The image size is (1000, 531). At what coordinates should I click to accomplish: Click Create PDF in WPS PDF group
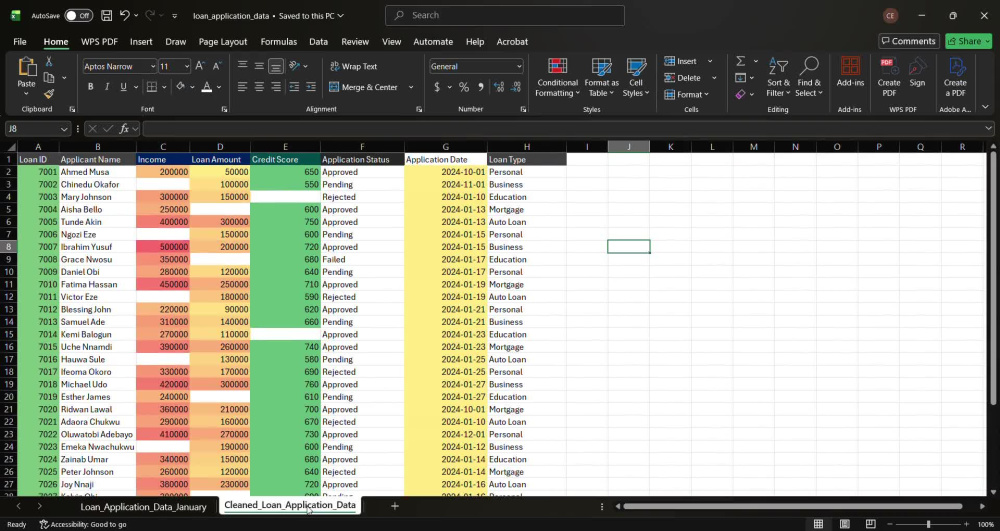coord(888,76)
